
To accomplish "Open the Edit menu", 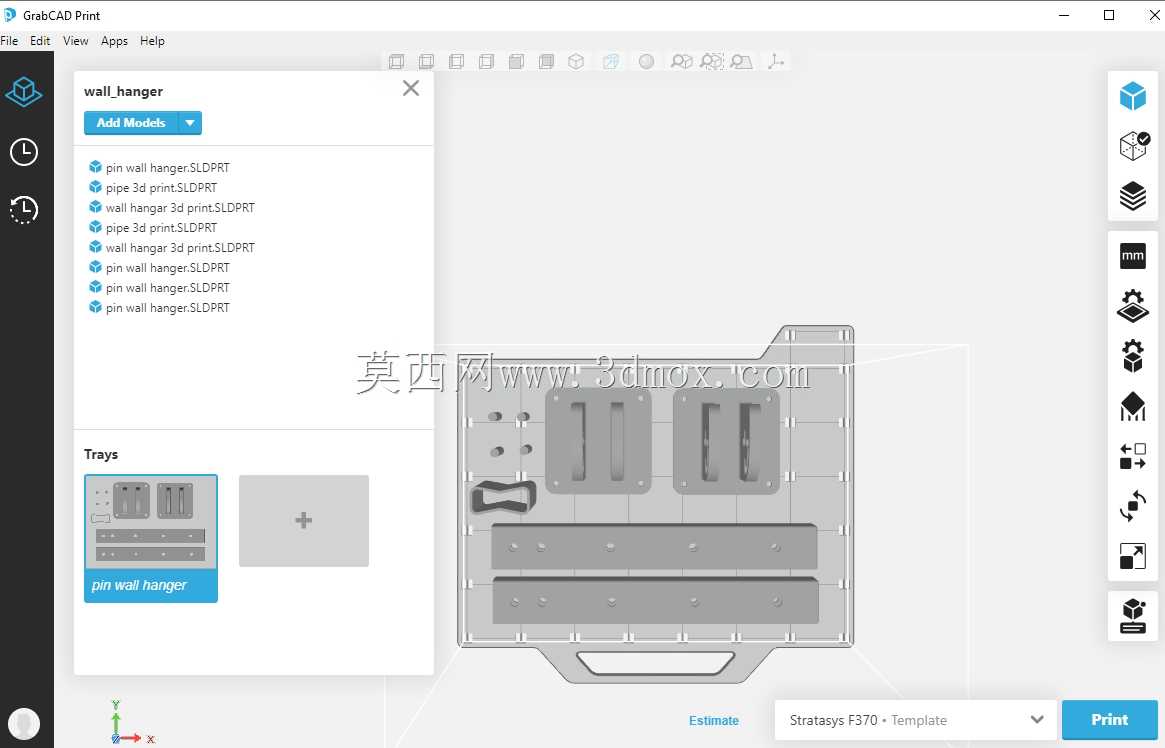I will (40, 41).
